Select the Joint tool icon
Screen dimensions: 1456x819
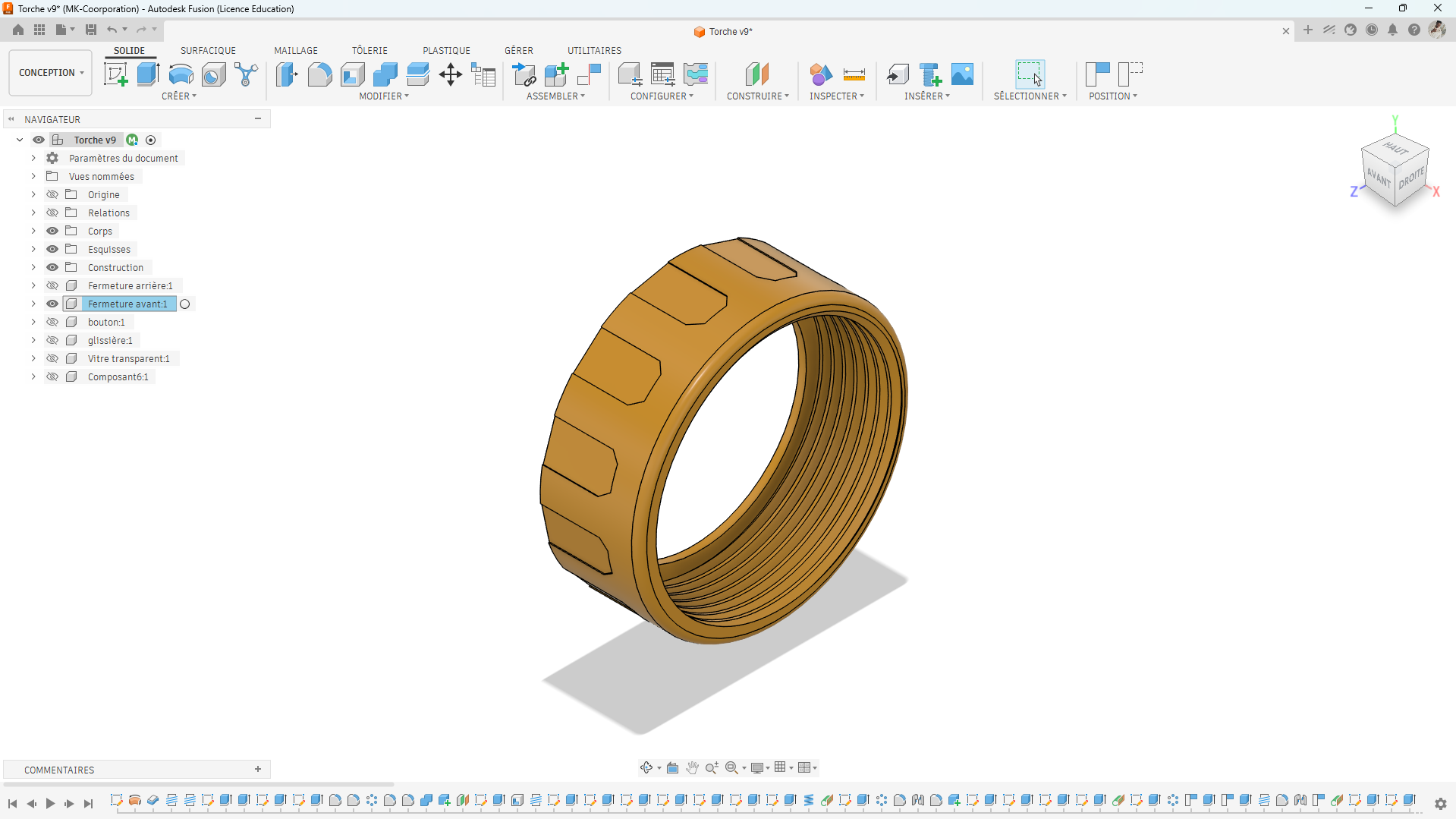(x=590, y=74)
